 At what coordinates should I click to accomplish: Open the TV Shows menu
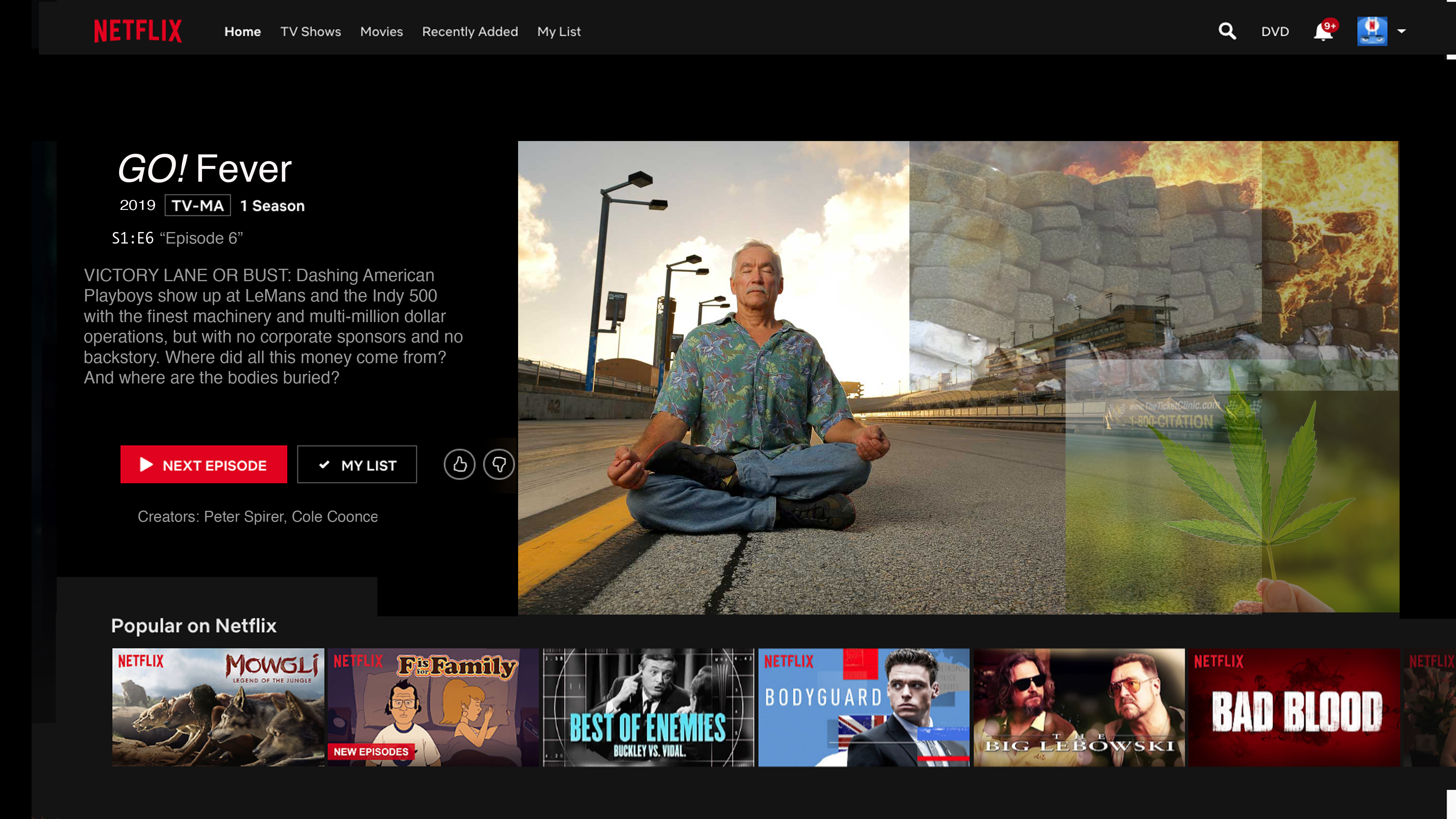[310, 32]
